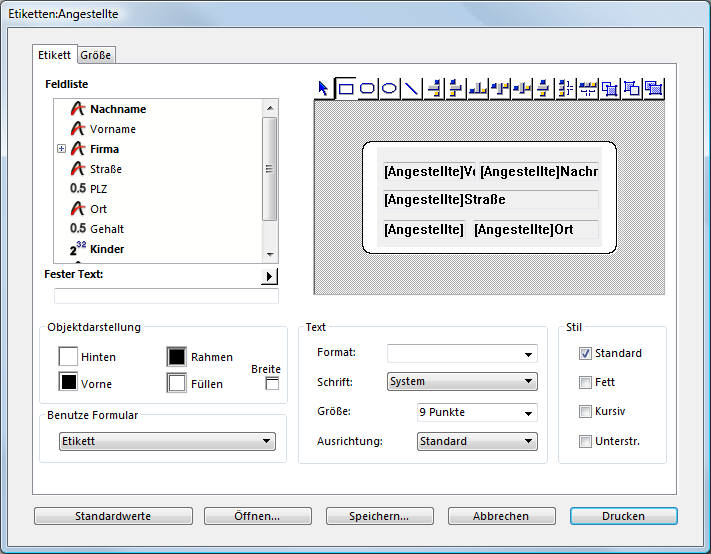Open the Schrift font dropdown showing System

click(x=463, y=381)
